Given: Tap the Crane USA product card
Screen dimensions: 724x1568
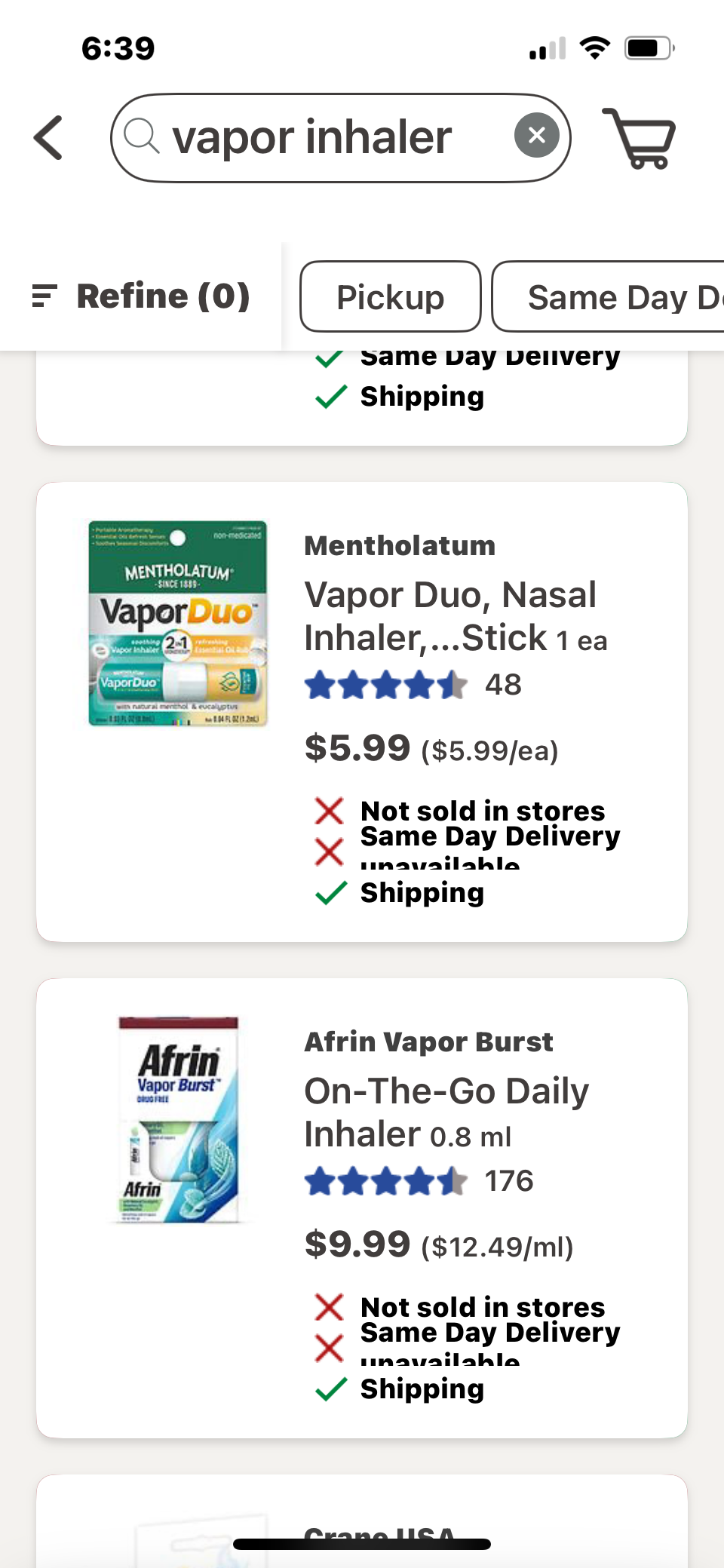Looking at the screenshot, I should [x=362, y=1524].
